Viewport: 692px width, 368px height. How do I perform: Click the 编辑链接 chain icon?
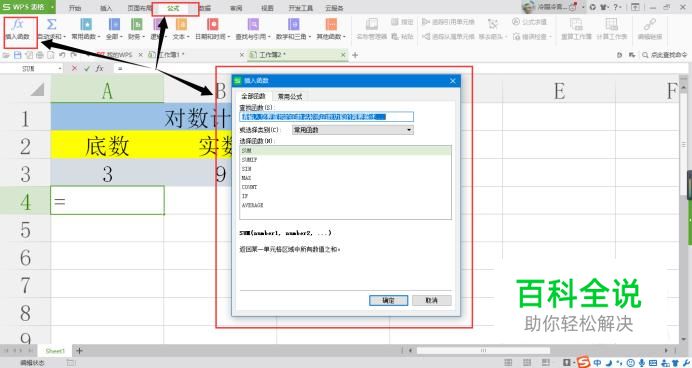[x=650, y=24]
